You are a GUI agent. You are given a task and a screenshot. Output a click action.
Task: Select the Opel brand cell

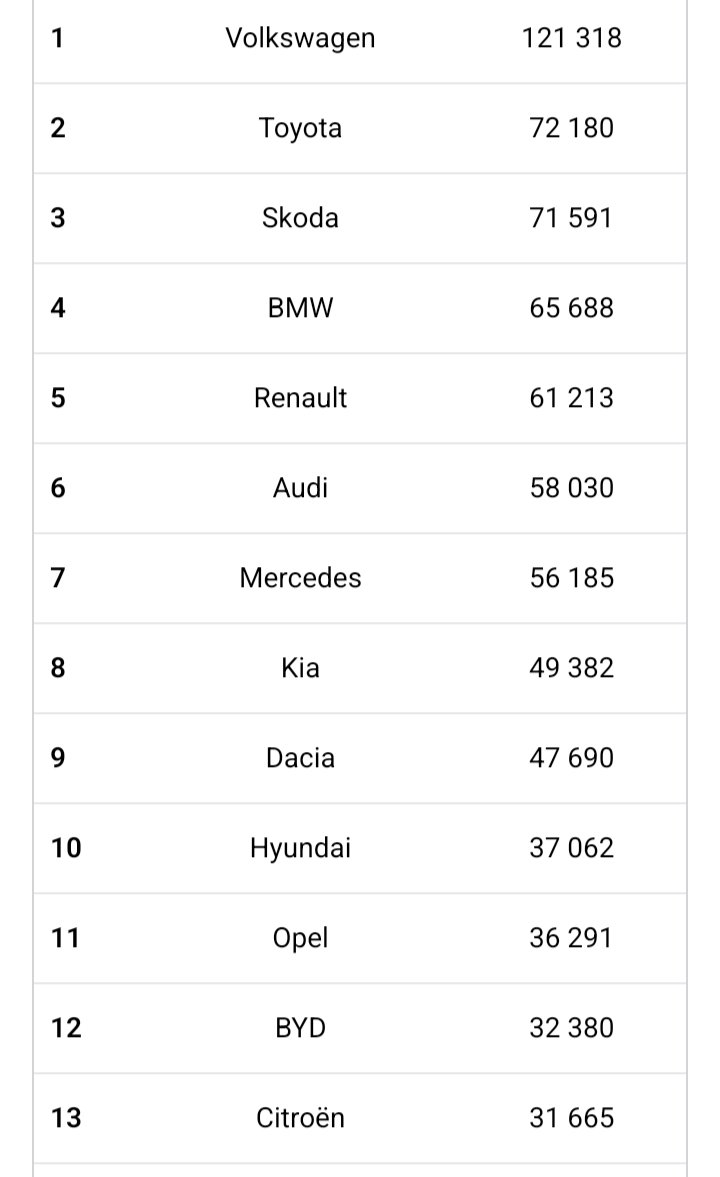click(x=300, y=938)
